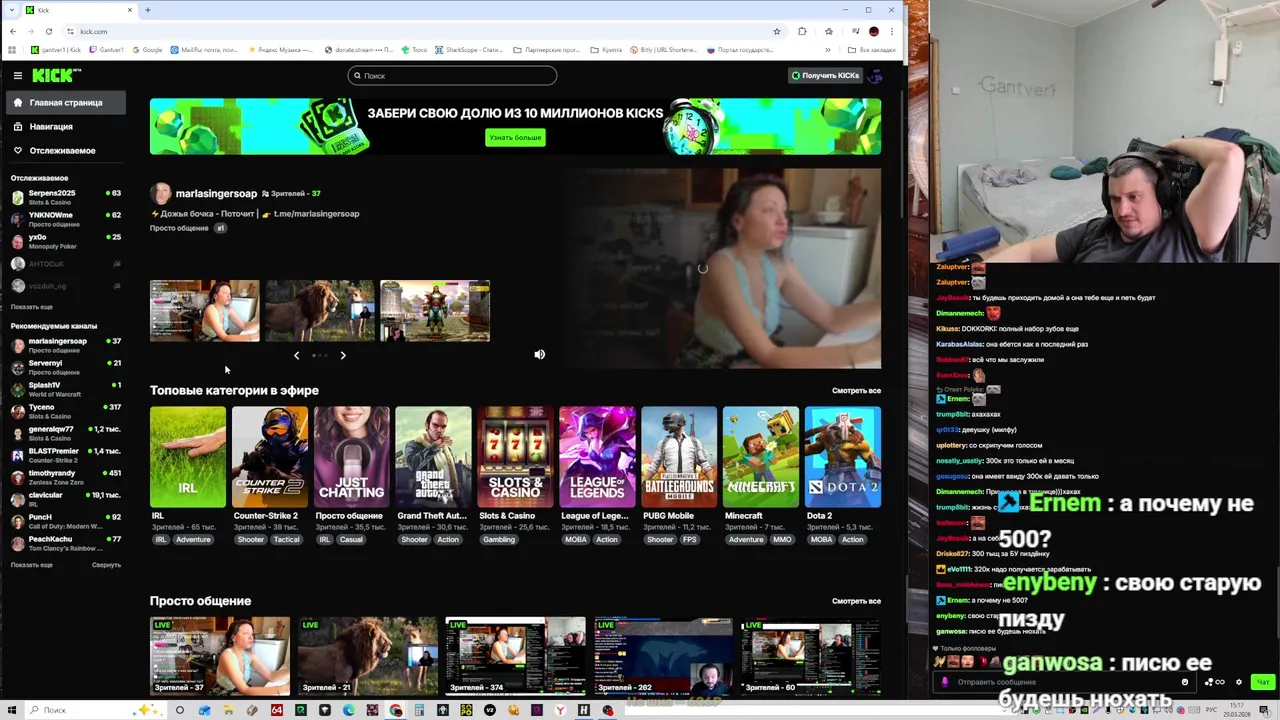
Task: Collapse recommended list with Свернуть
Action: [x=106, y=565]
